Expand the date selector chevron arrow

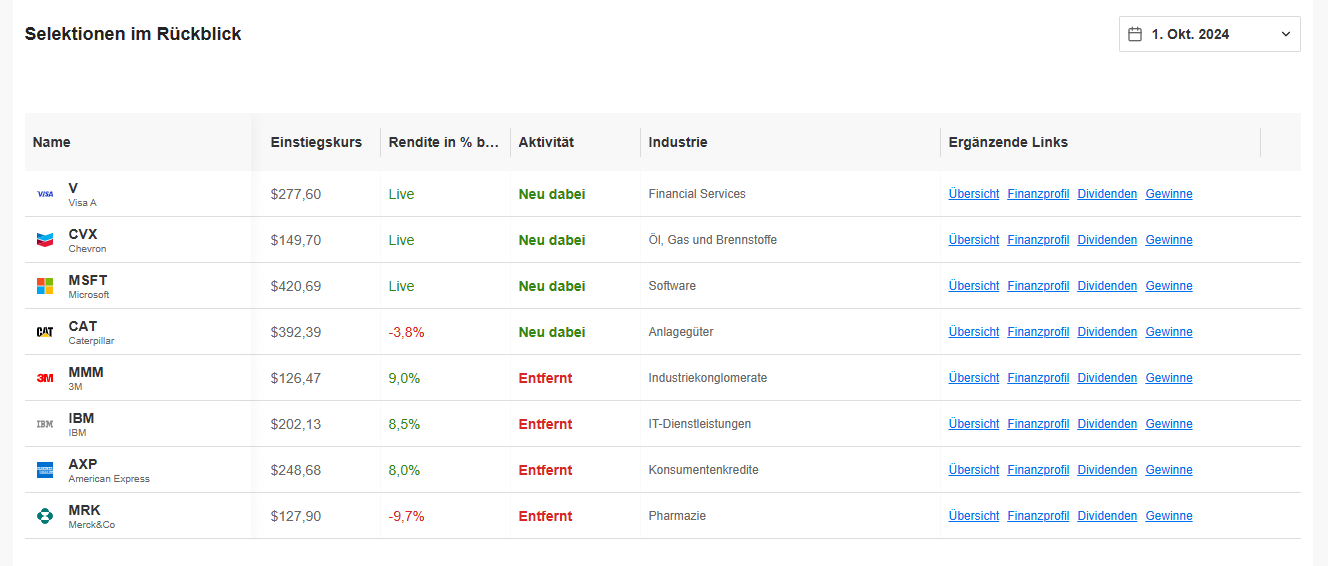(x=1286, y=34)
